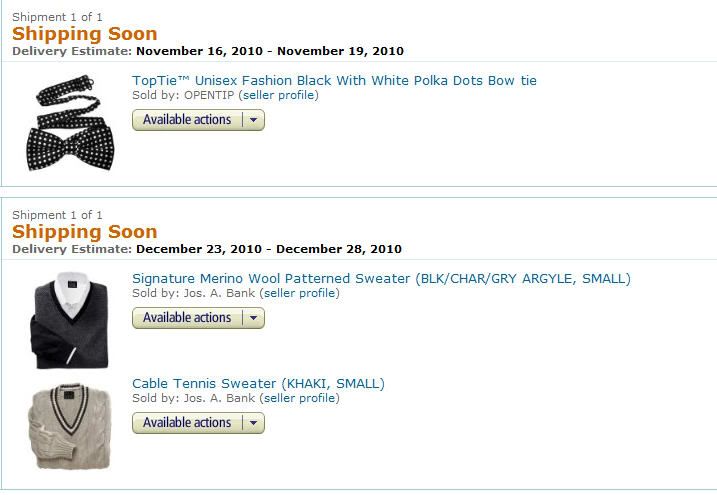The width and height of the screenshot is (717, 495).
Task: Open the polka dot bow tie product image
Action: [70, 123]
